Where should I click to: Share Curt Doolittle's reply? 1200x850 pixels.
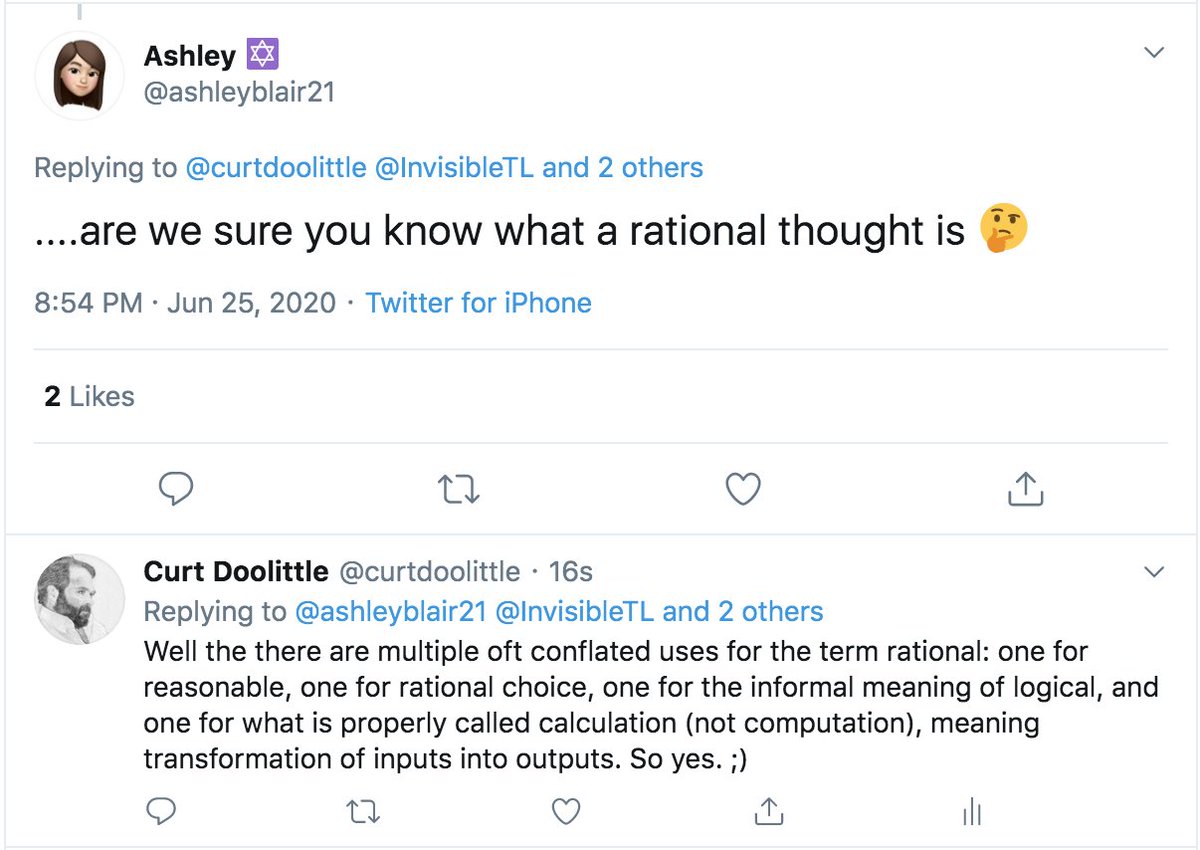coord(767,810)
